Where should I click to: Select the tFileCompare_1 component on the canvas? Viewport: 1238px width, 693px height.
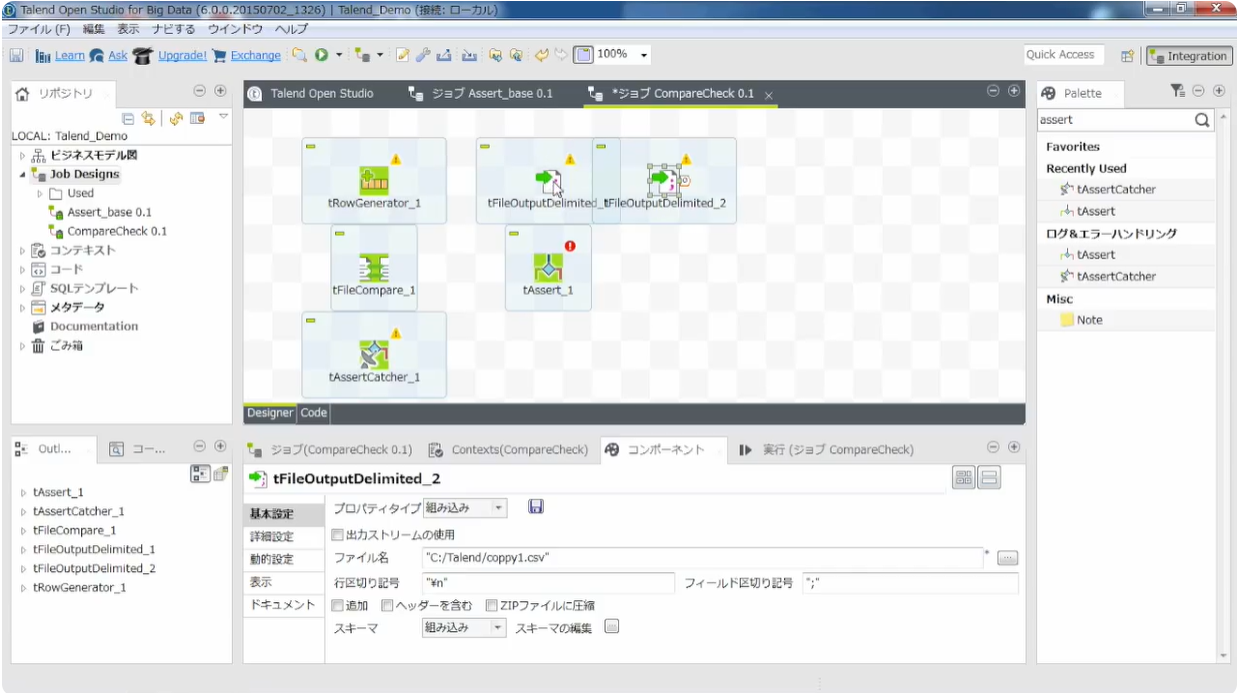point(374,268)
